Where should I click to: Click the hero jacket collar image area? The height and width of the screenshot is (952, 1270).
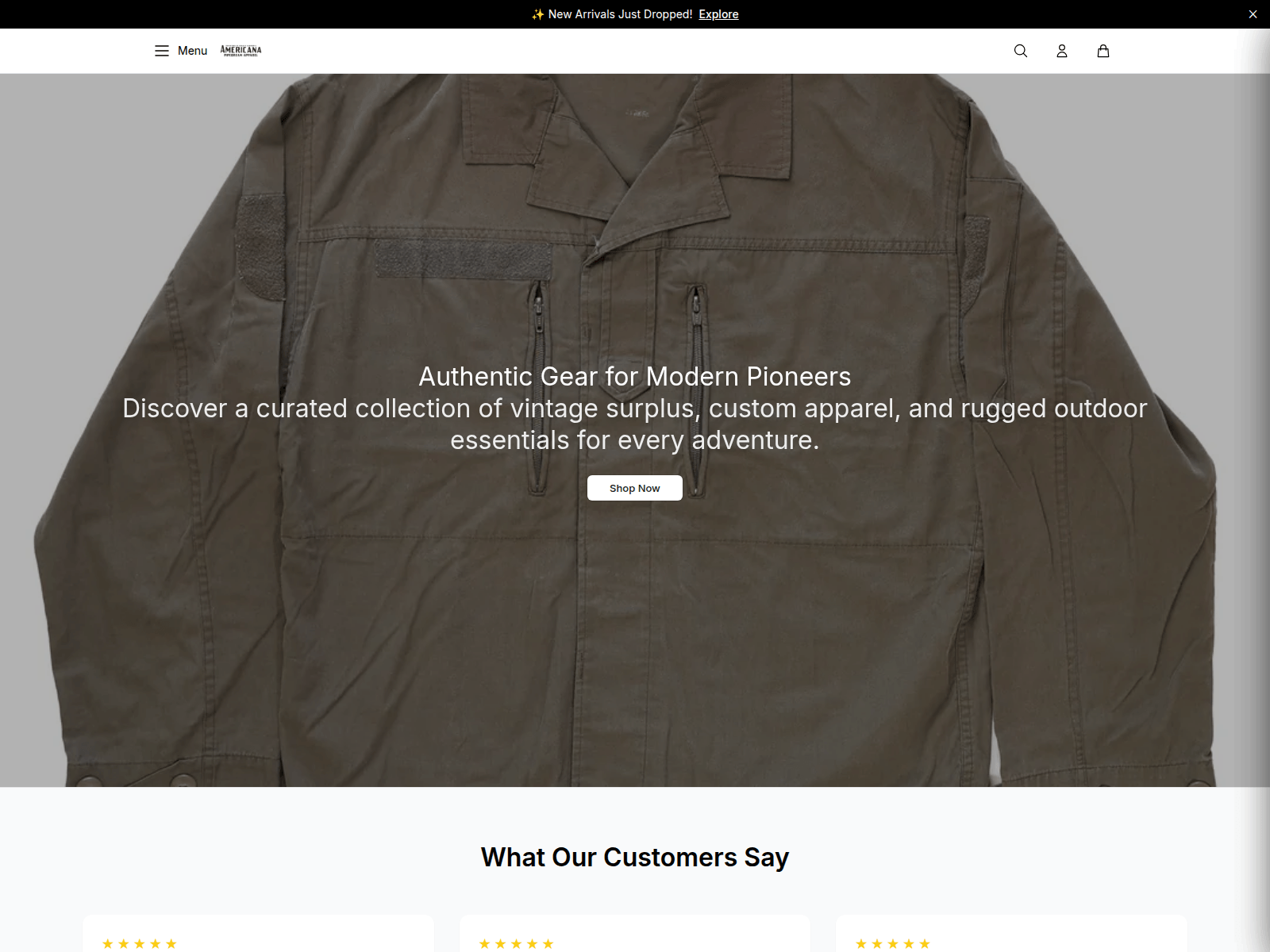627,159
